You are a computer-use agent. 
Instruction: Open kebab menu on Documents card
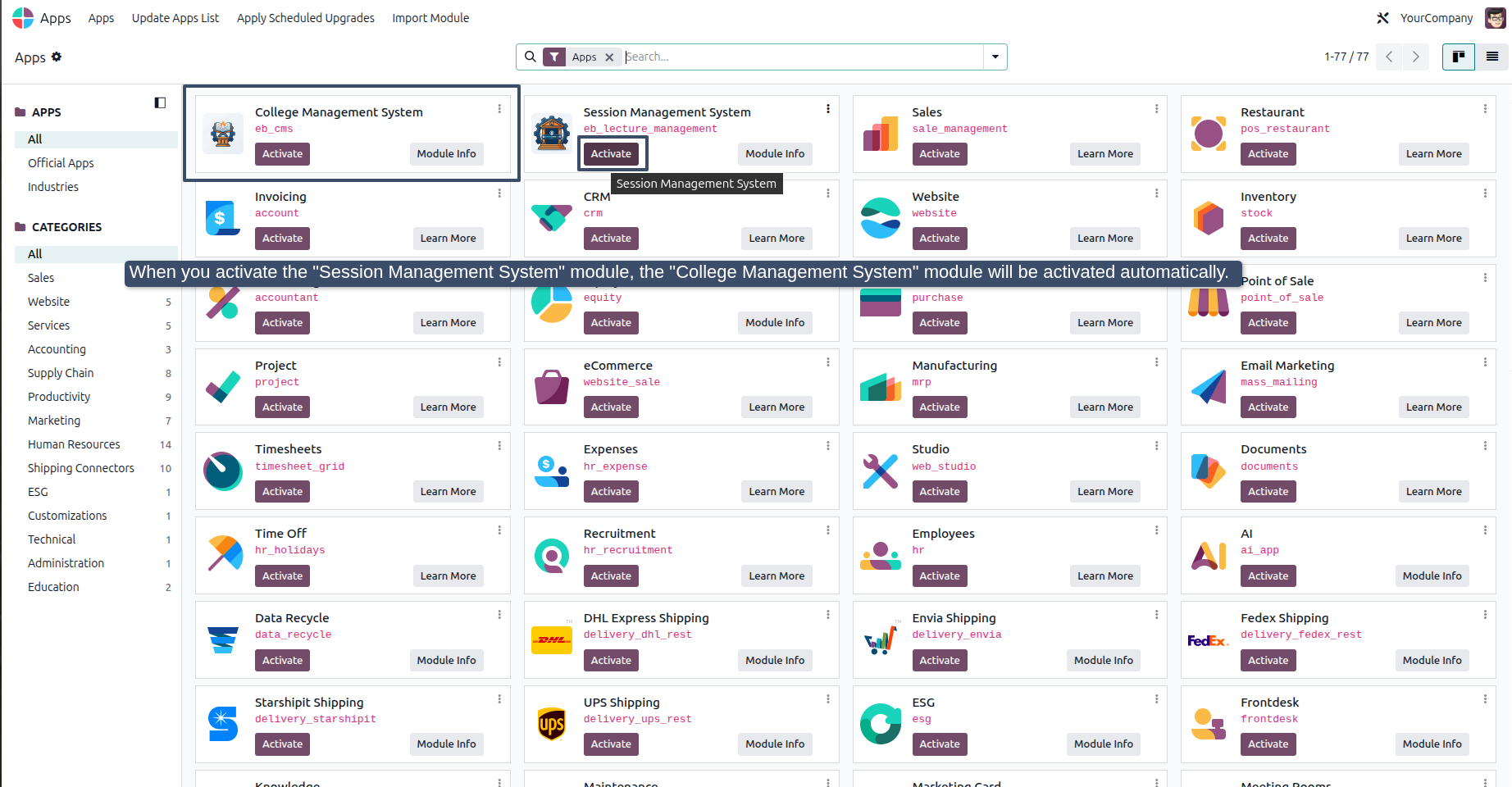click(1485, 446)
